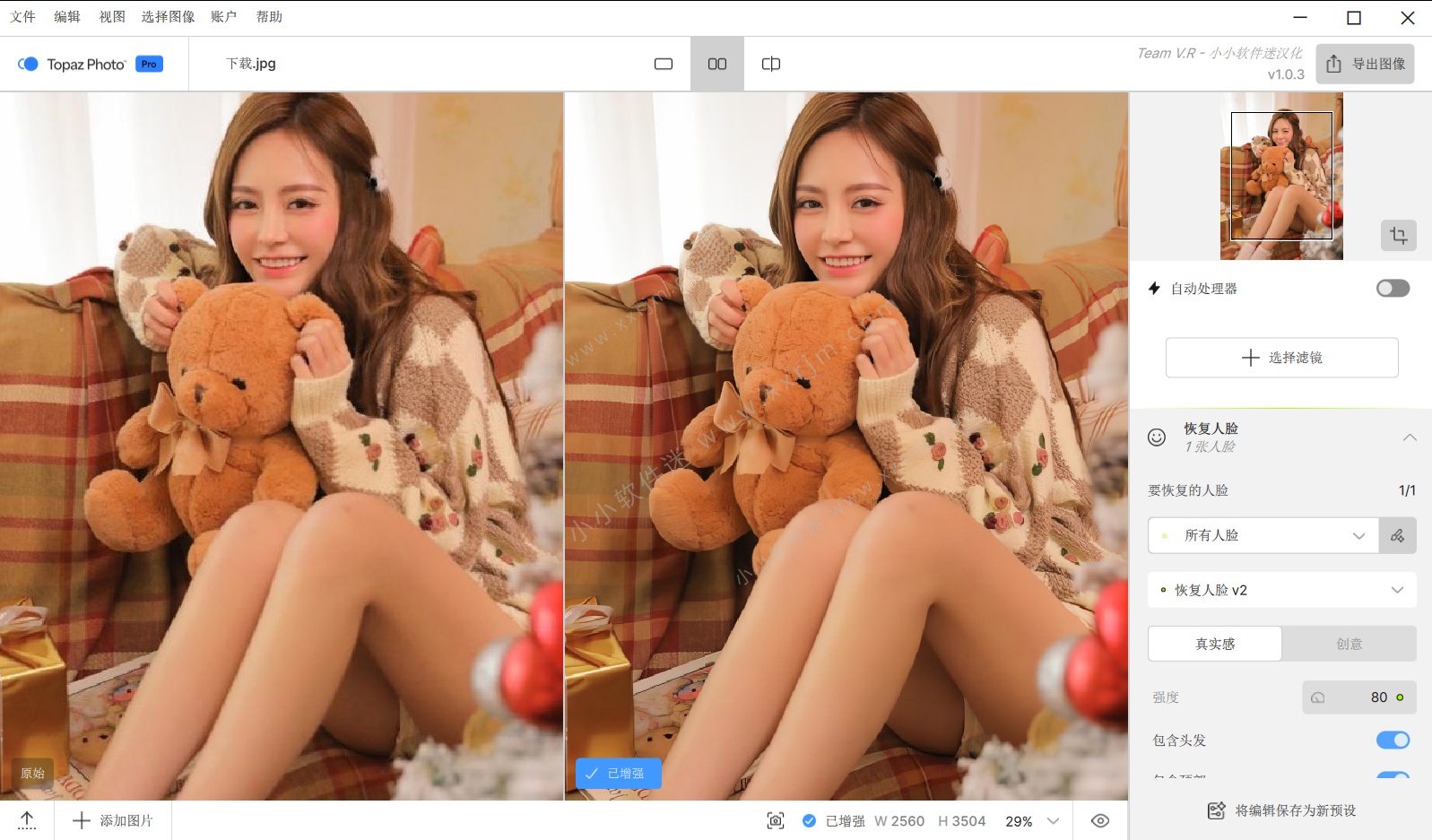Click the smiley Recover Faces icon
This screenshot has width=1432, height=840.
(1157, 437)
